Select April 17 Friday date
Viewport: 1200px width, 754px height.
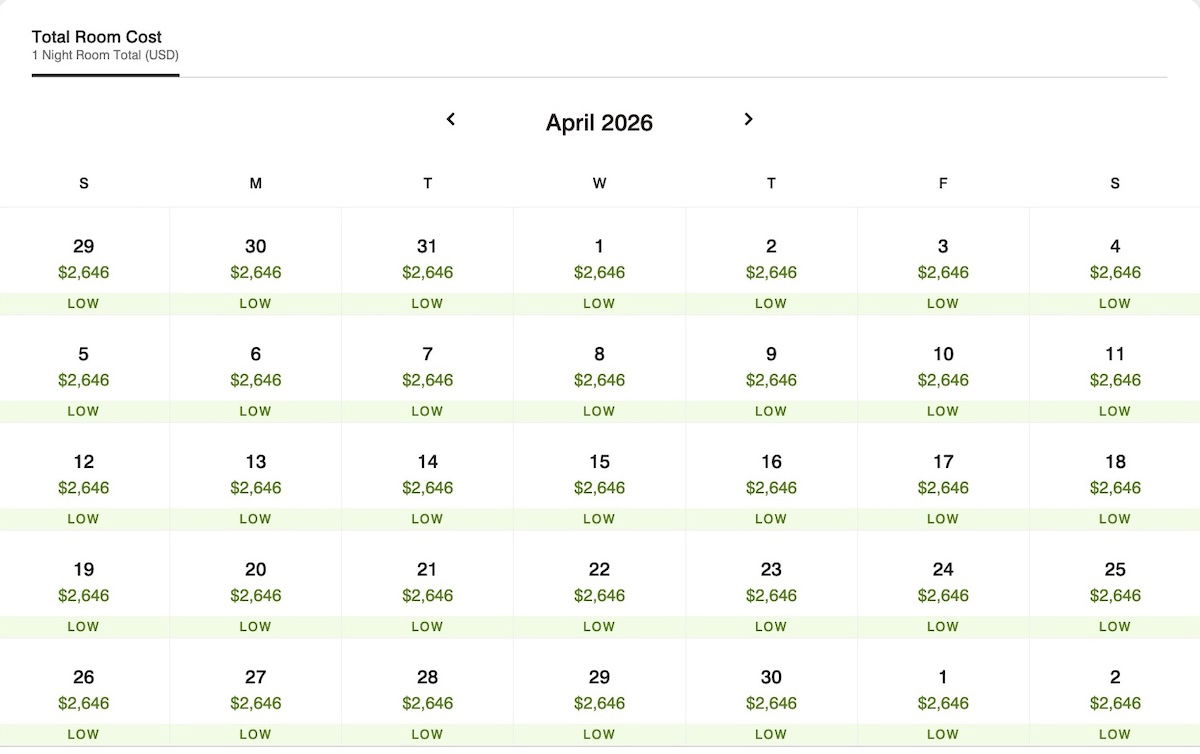click(943, 477)
